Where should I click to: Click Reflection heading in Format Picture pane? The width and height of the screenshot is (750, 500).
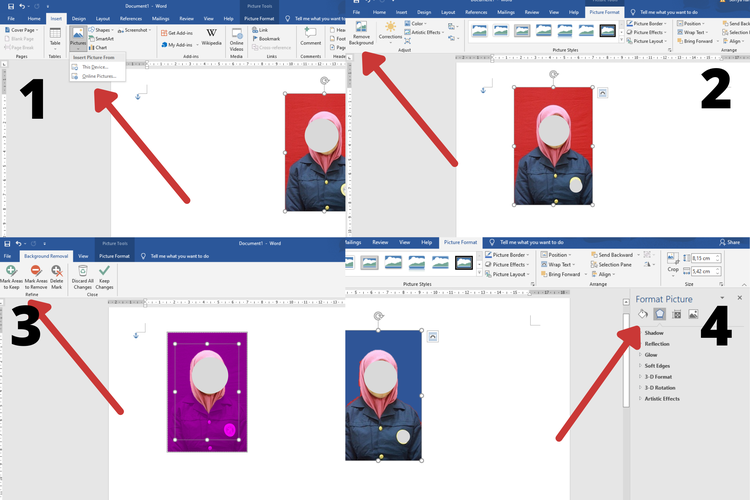coord(657,344)
